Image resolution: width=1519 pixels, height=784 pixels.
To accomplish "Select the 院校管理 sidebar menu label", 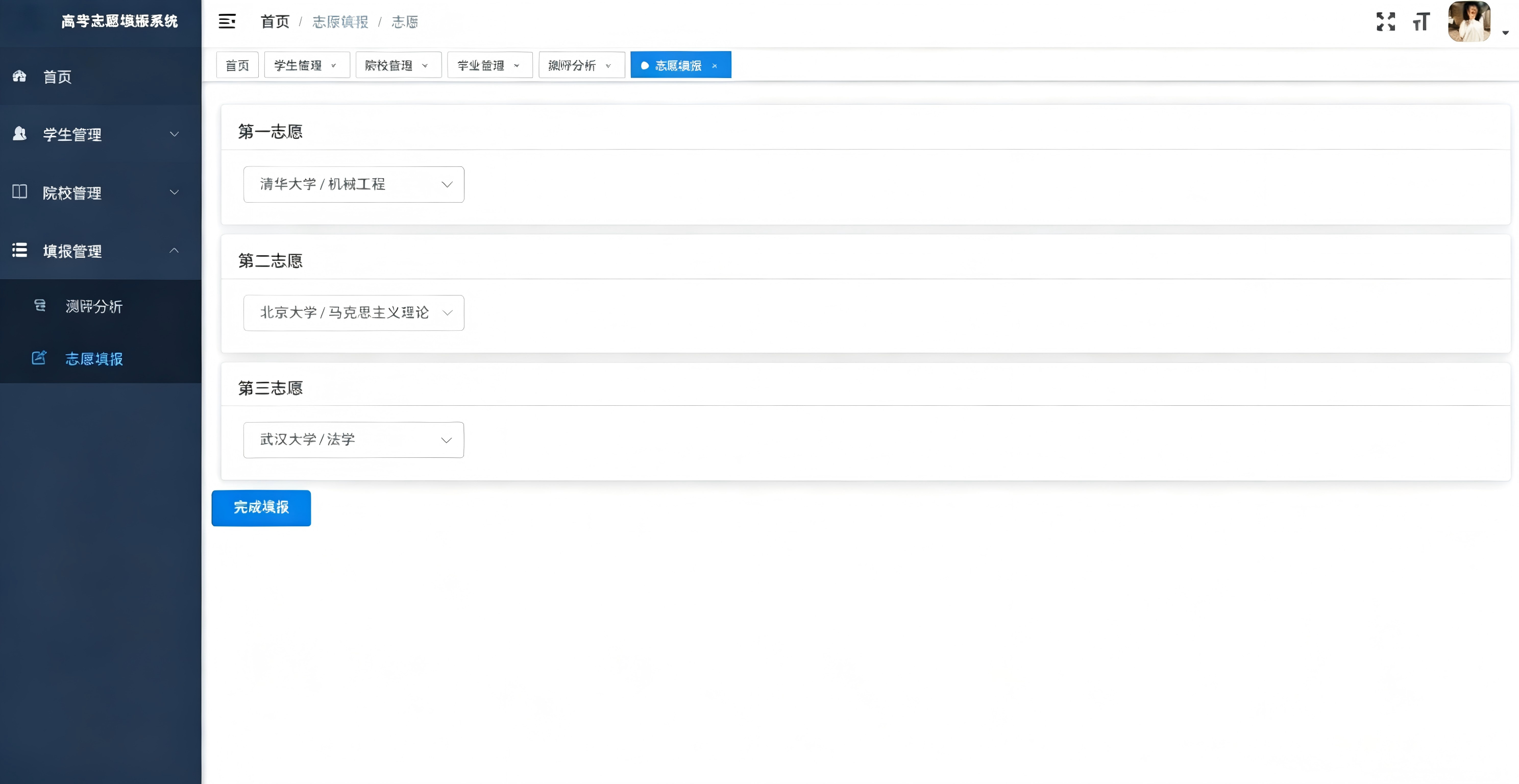I will 72,193.
